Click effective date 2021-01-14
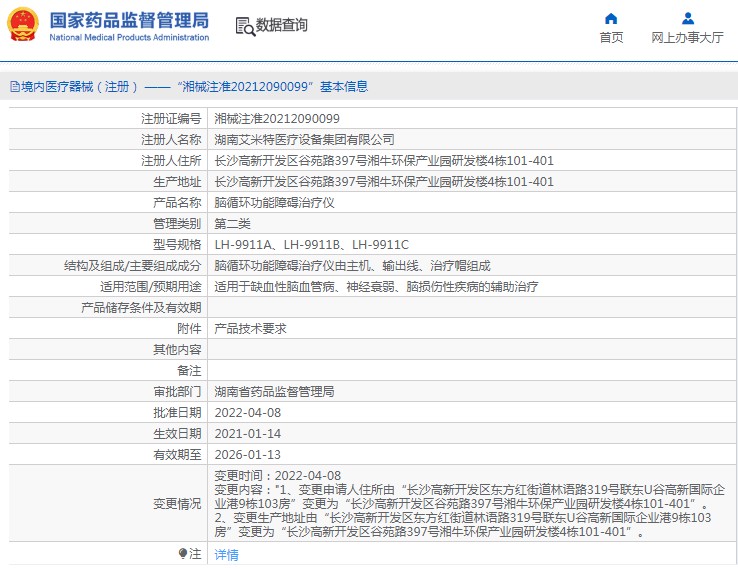738x569 pixels. [248, 434]
